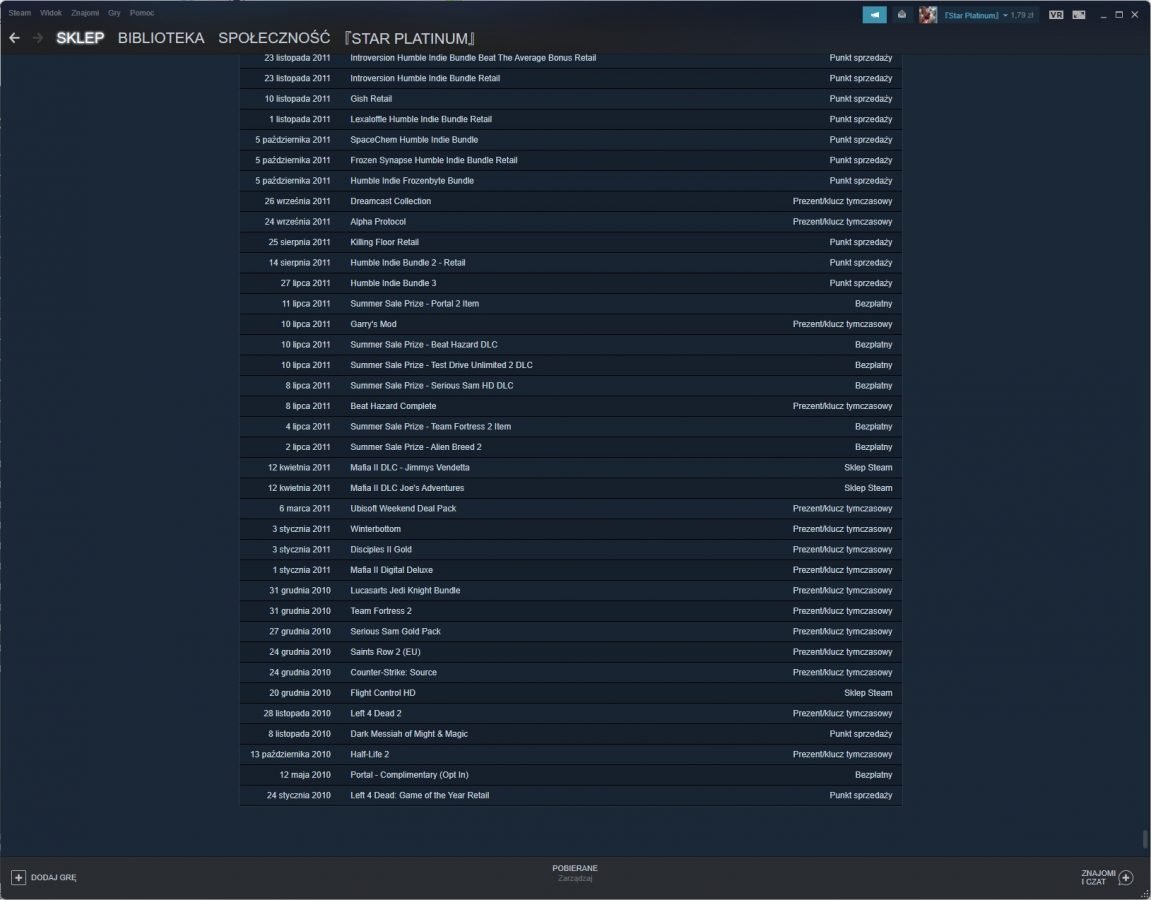The width and height of the screenshot is (1151, 900).
Task: Go back with the left arrow
Action: [x=15, y=37]
